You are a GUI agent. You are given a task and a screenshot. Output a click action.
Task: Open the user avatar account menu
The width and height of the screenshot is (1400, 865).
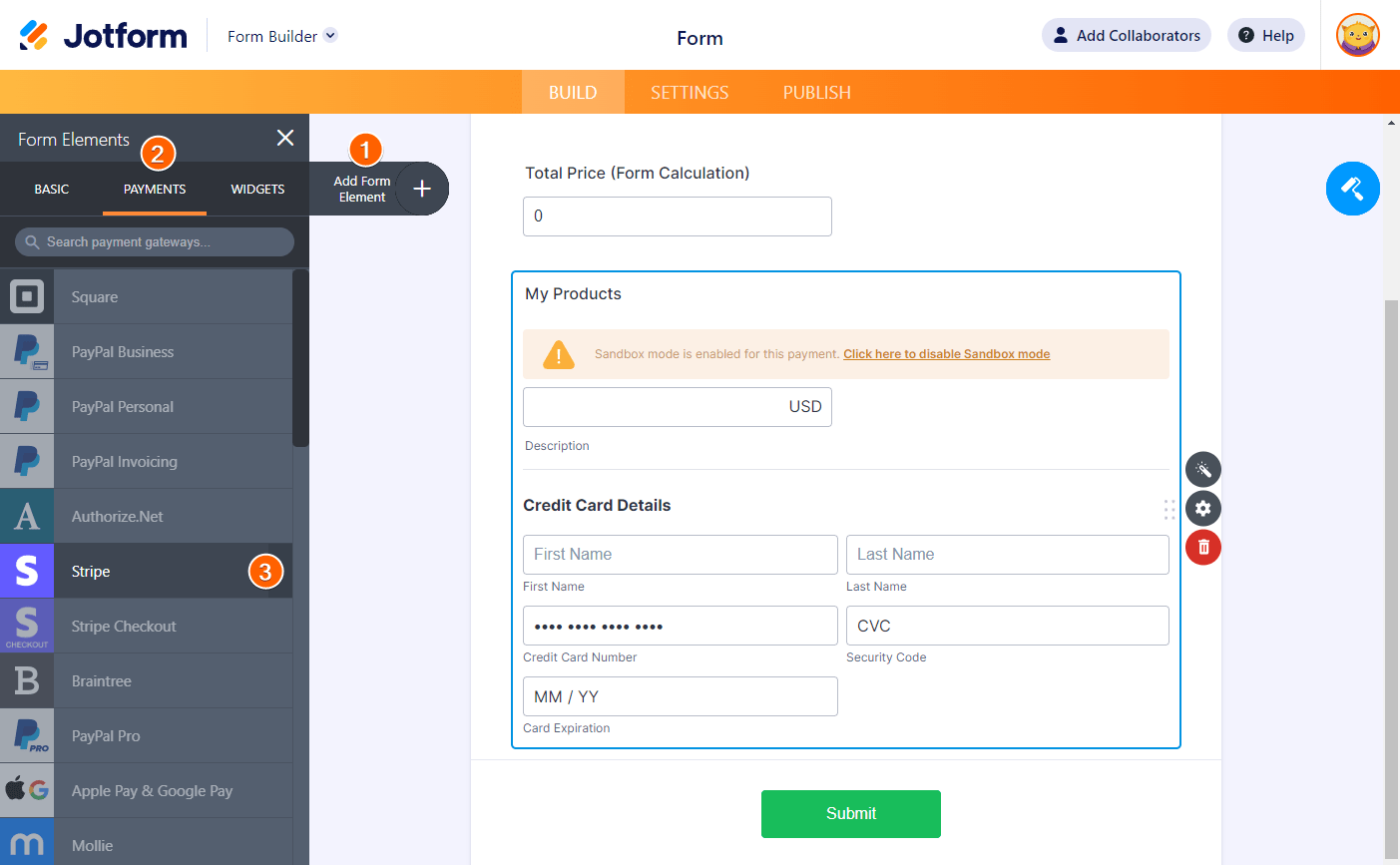tap(1357, 36)
